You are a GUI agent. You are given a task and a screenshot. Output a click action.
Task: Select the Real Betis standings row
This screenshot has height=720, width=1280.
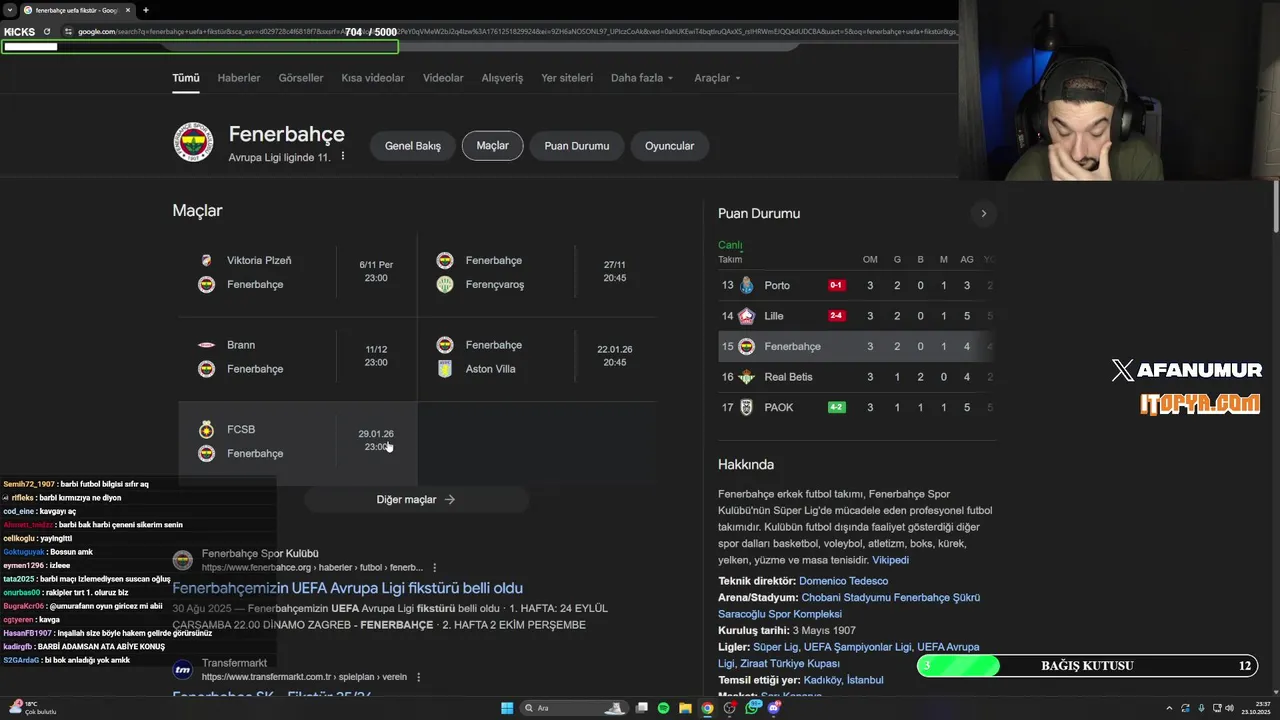point(857,377)
